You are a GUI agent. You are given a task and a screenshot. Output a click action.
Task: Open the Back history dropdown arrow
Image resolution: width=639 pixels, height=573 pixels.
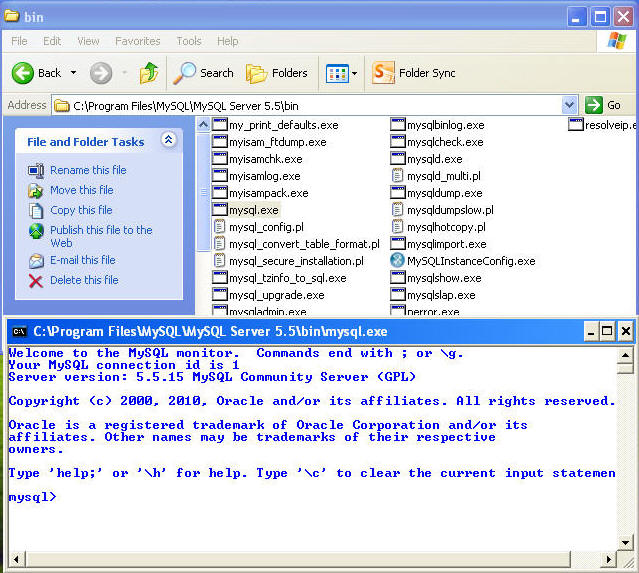73,73
